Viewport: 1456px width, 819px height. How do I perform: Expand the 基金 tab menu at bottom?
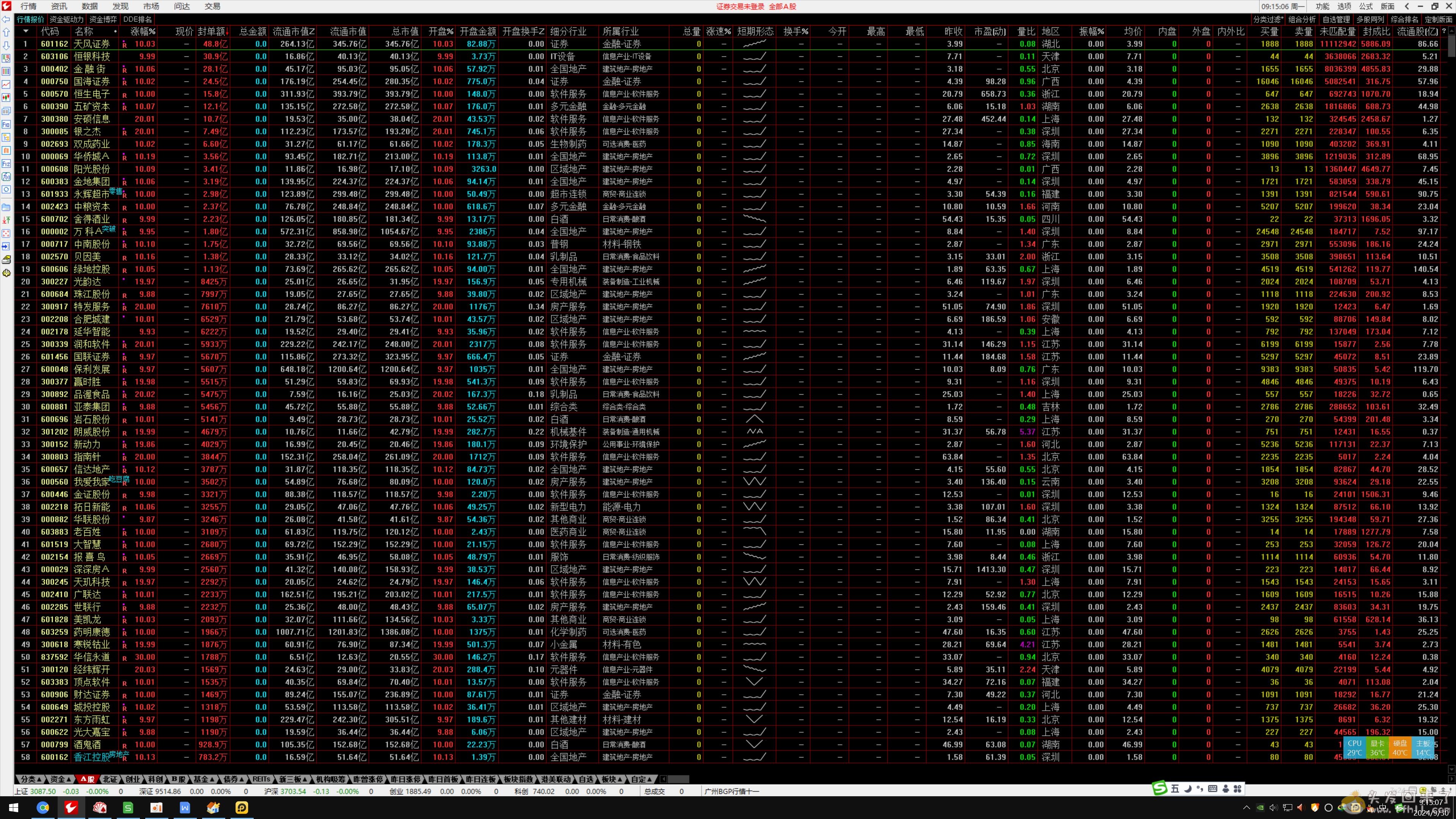(204, 779)
